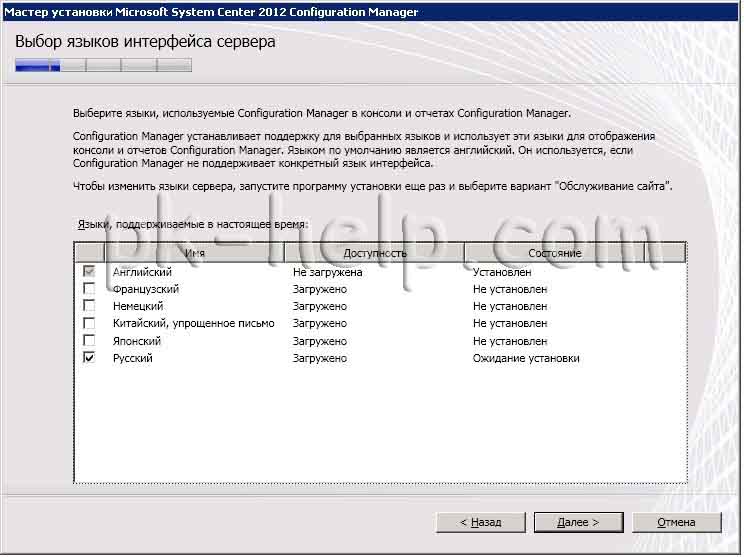Click the 'Ожидание установки' status cell
Screen dimensions: 744x557
[526, 358]
